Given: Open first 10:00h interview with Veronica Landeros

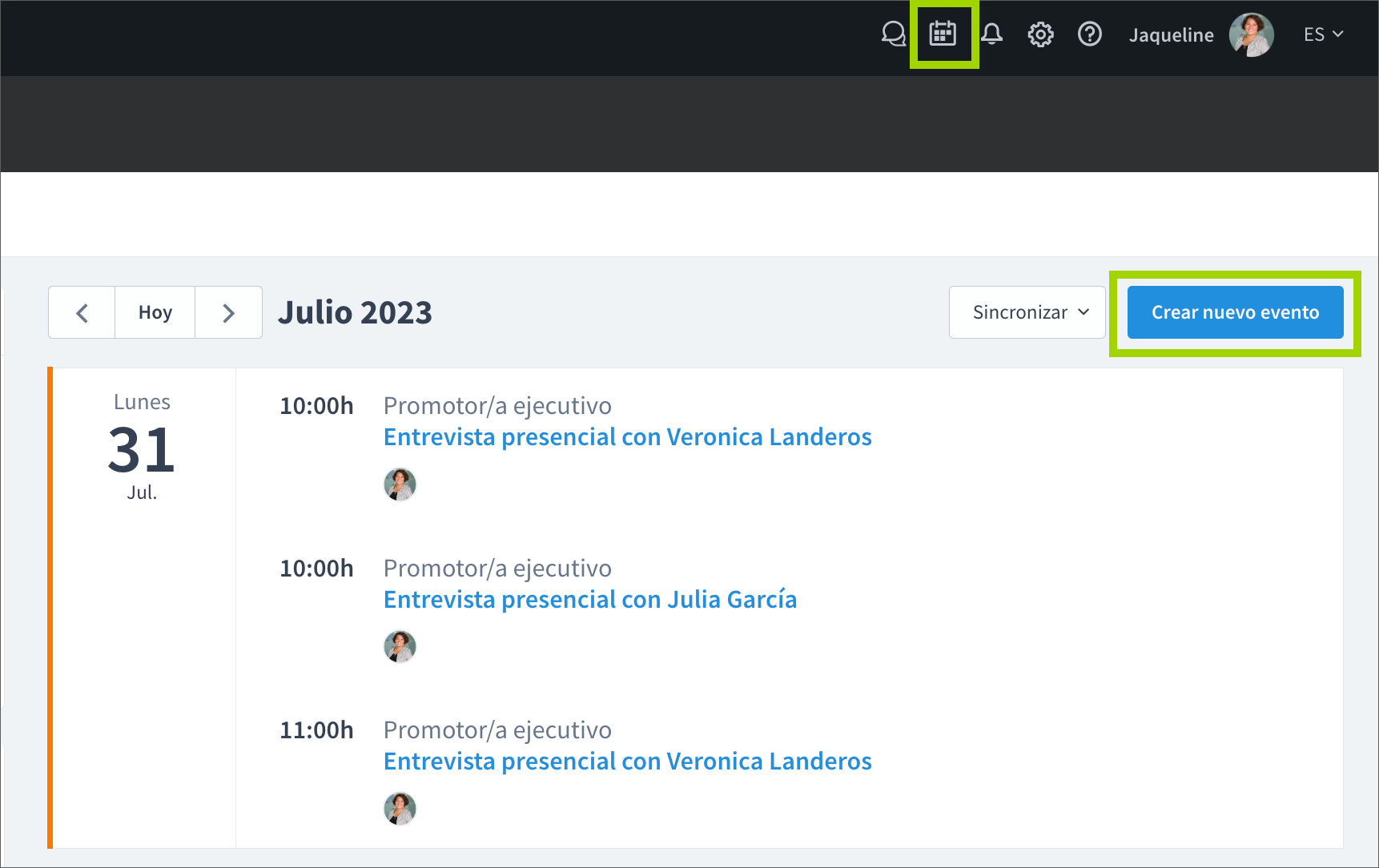Looking at the screenshot, I should [627, 437].
